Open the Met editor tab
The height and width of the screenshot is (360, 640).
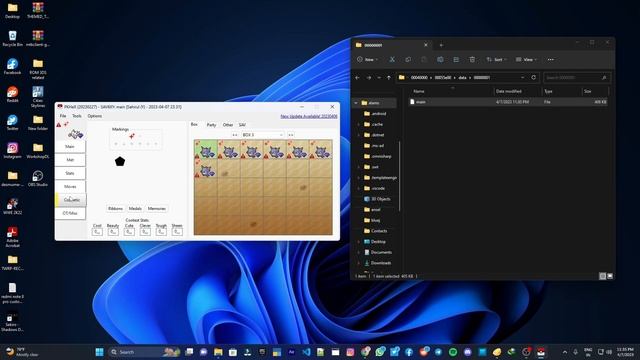click(70, 160)
